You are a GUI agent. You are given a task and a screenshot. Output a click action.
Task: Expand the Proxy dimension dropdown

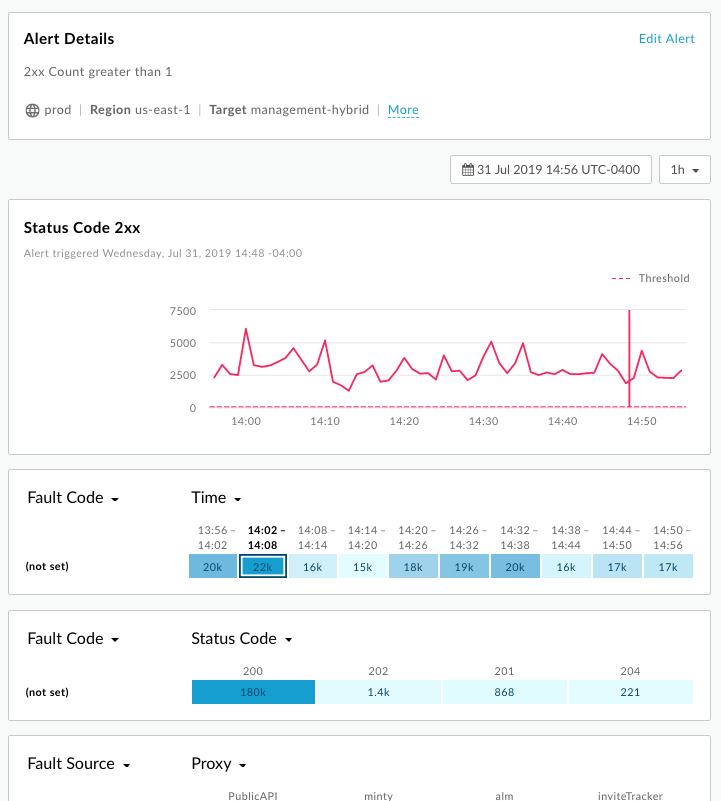point(218,764)
